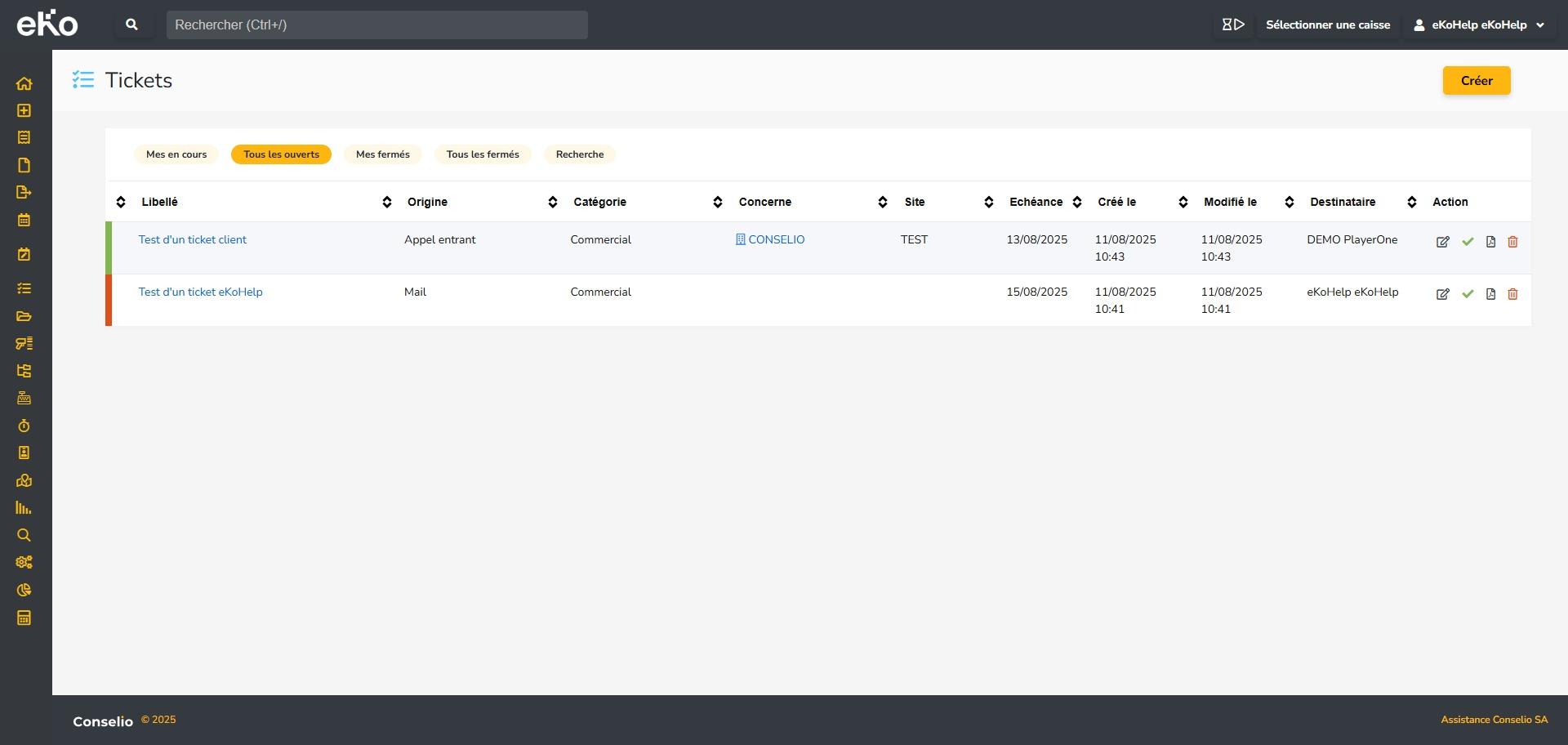Open the 'Recherche' filter tab

[x=580, y=154]
